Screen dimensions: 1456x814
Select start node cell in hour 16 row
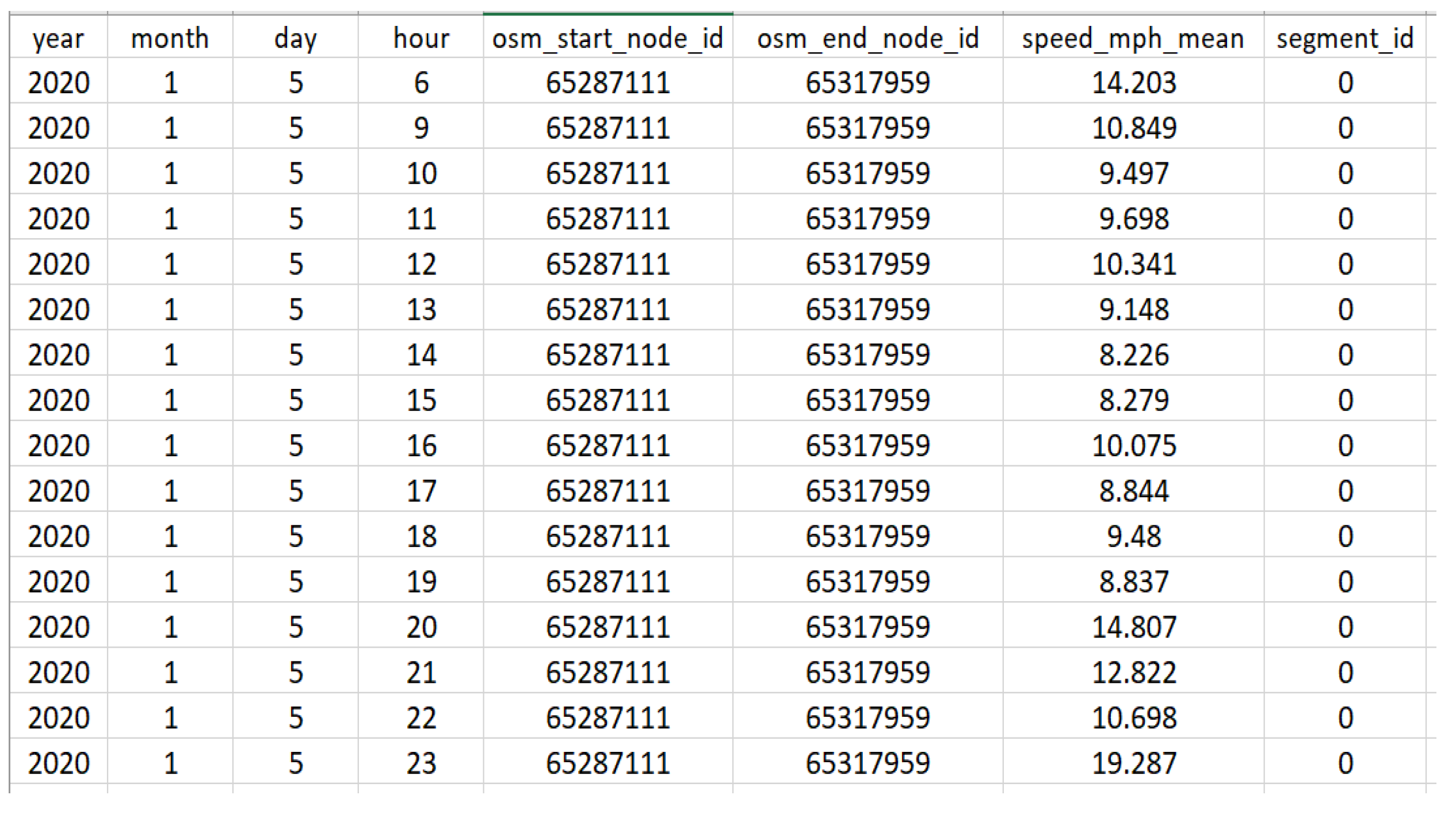point(607,446)
